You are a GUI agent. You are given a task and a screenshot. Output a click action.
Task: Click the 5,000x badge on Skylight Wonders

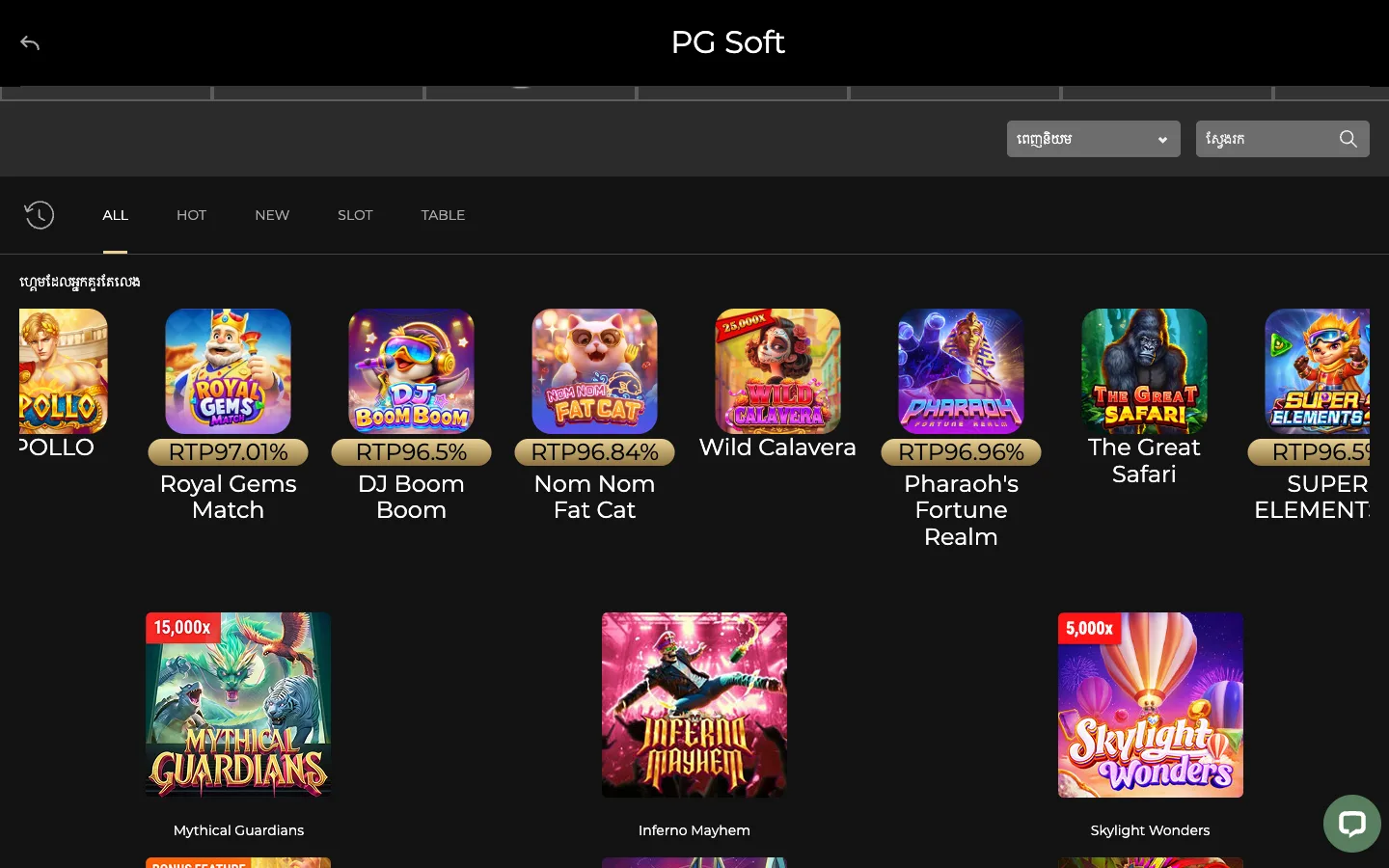[1089, 629]
